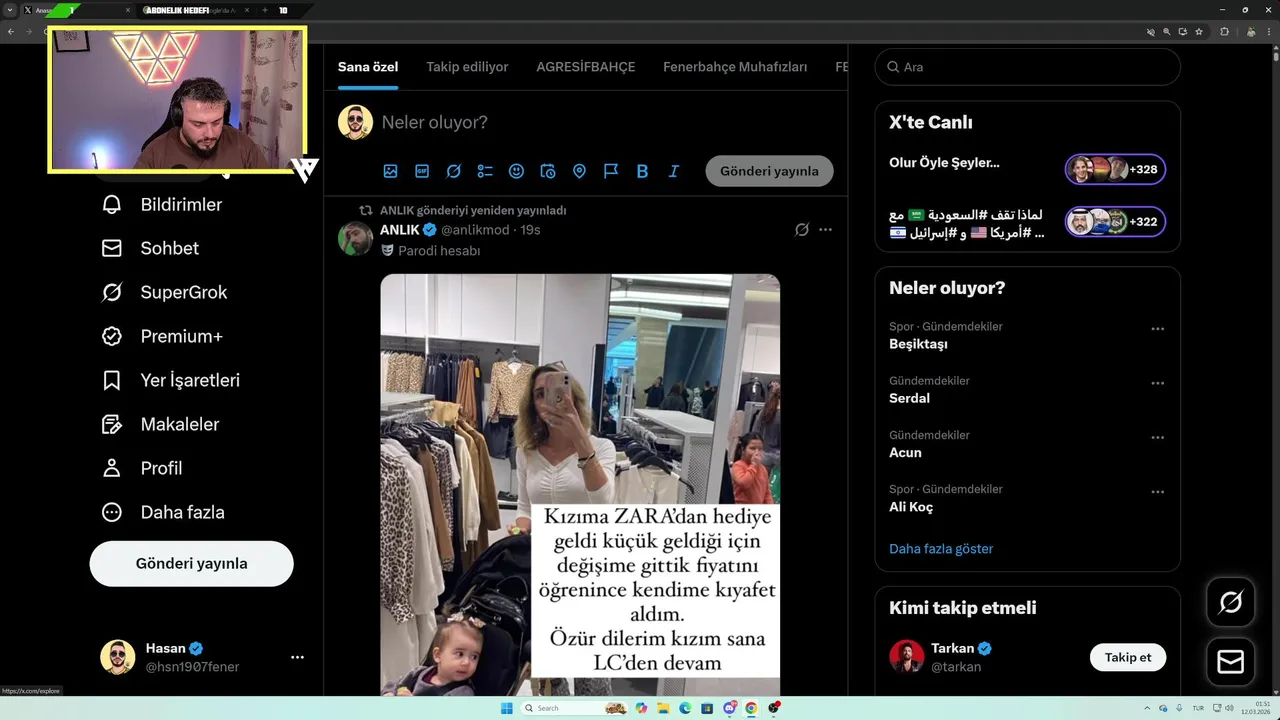Open ANLIK profile avatar

pyautogui.click(x=355, y=239)
